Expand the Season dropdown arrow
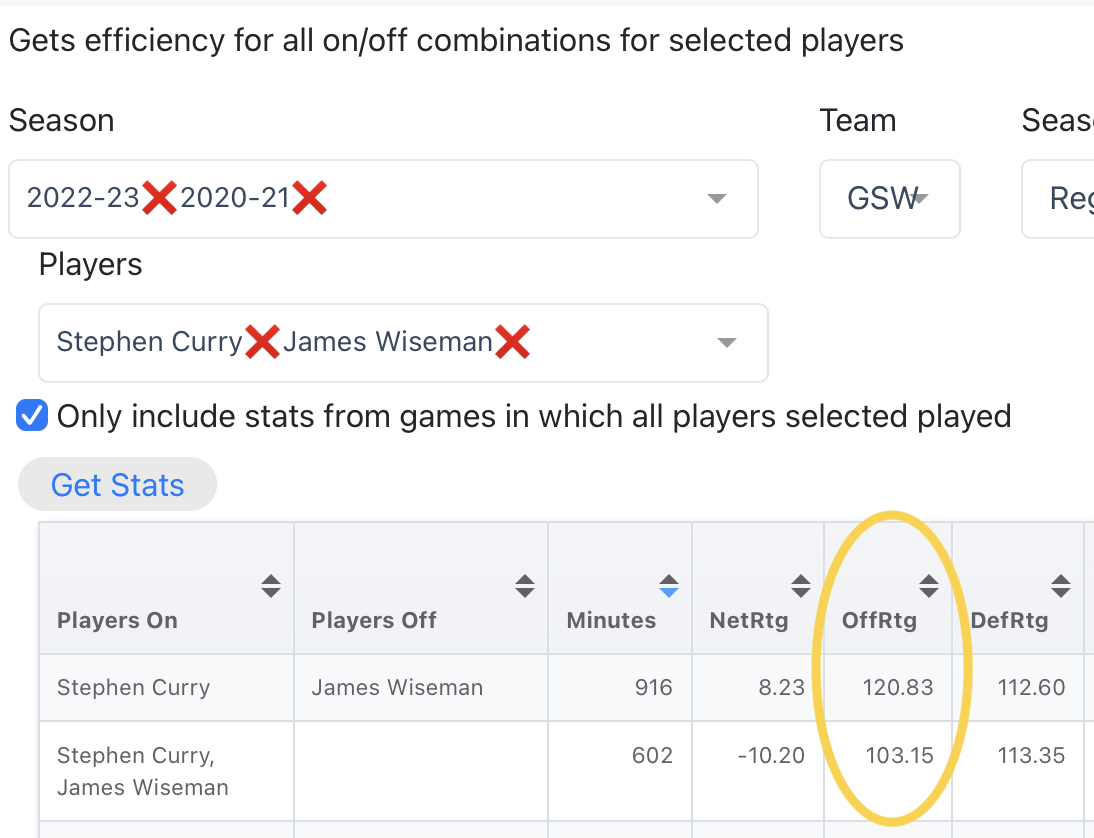The image size is (1094, 838). (717, 199)
